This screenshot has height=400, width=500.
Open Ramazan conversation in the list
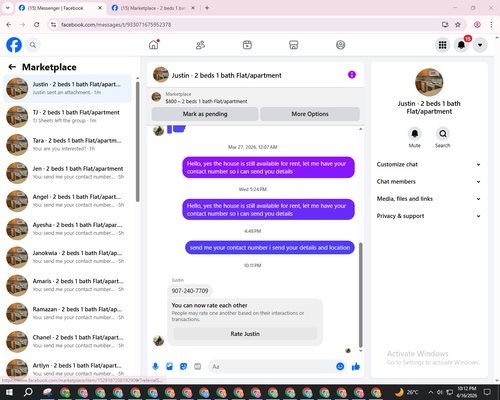click(67, 313)
